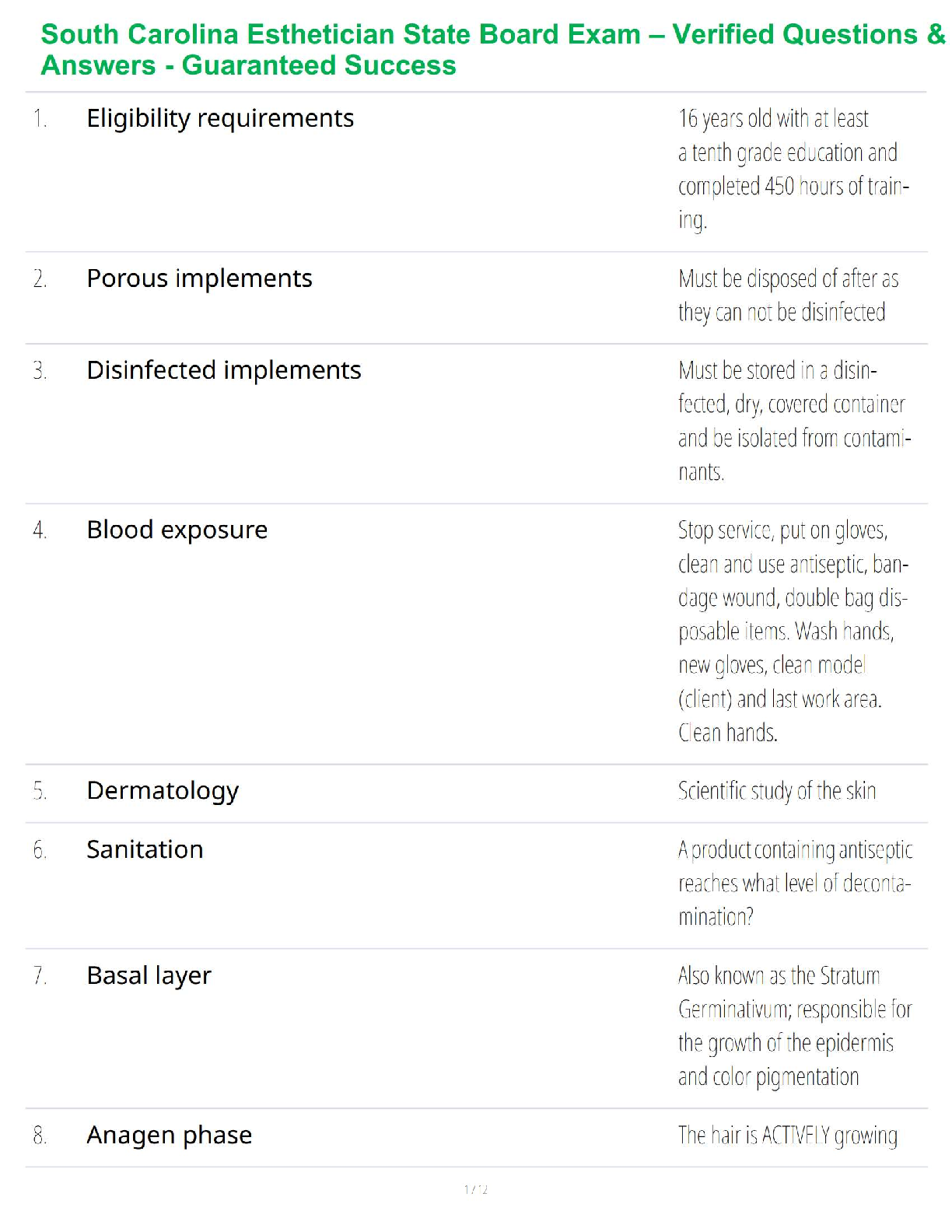This screenshot has width=952, height=1232.
Task: Select the "Blood exposure" term
Action: [177, 530]
